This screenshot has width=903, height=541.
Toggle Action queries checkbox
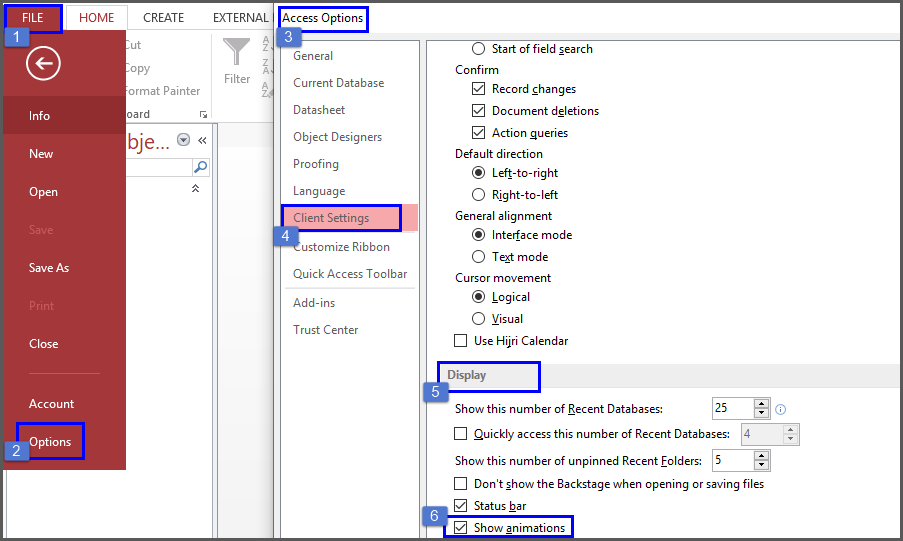click(x=479, y=133)
